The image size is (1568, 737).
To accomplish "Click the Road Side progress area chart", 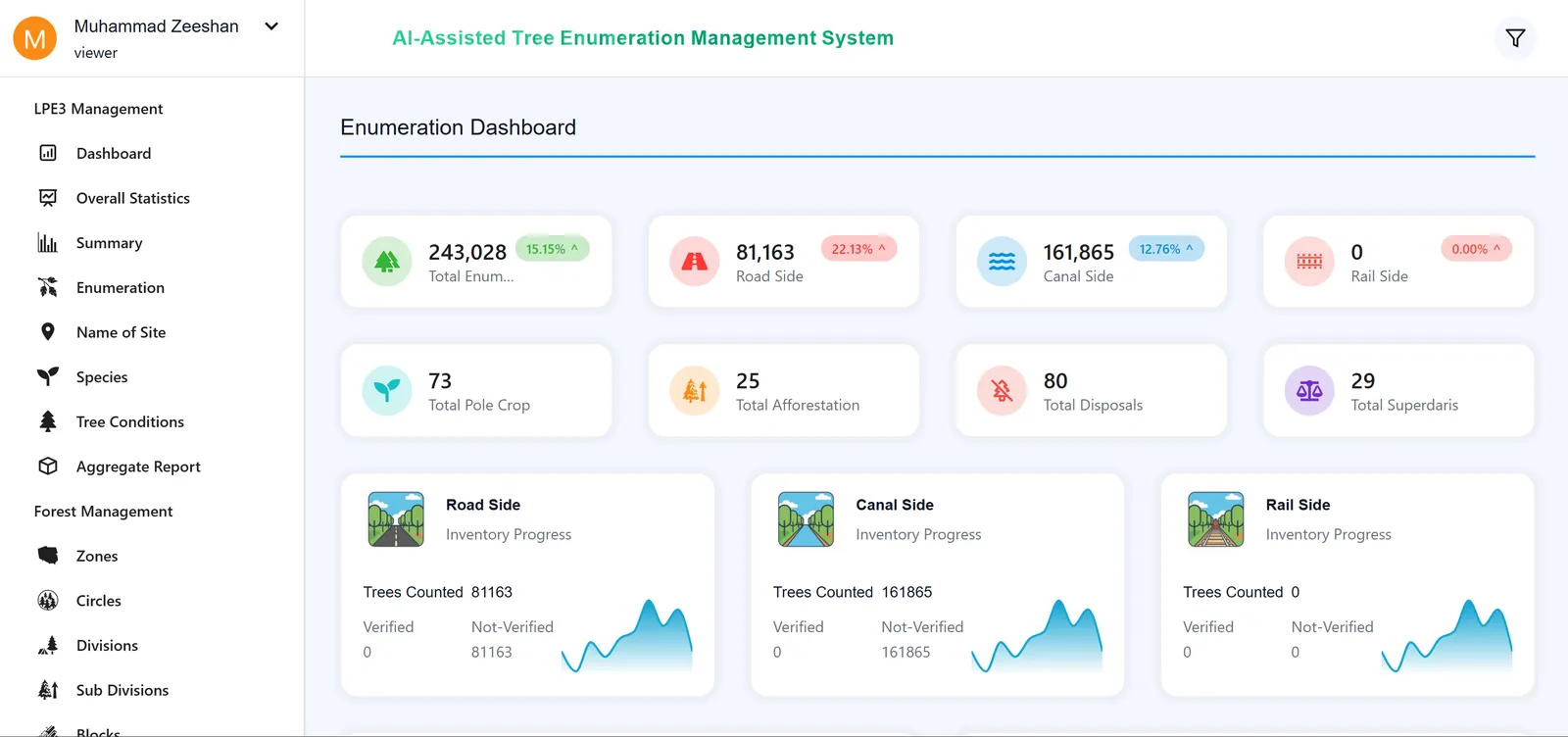I will (x=627, y=635).
